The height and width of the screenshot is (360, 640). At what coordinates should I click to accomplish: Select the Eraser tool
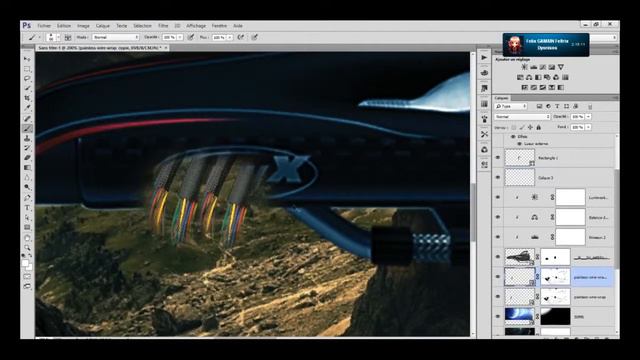pos(27,158)
